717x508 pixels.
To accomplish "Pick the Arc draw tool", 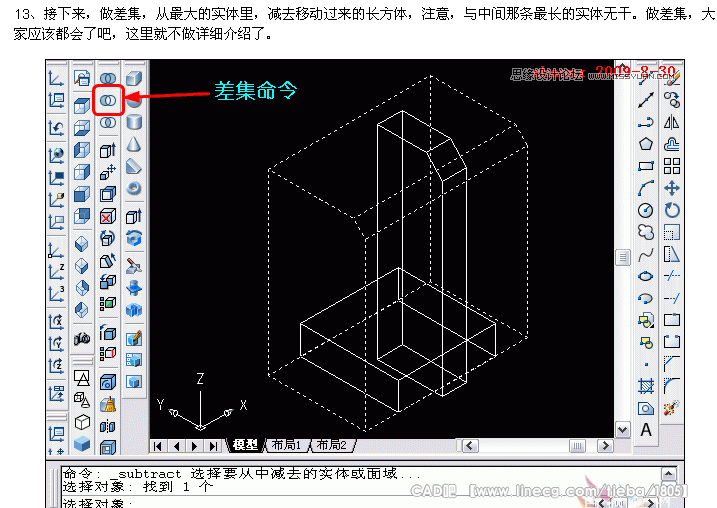I will click(x=646, y=188).
